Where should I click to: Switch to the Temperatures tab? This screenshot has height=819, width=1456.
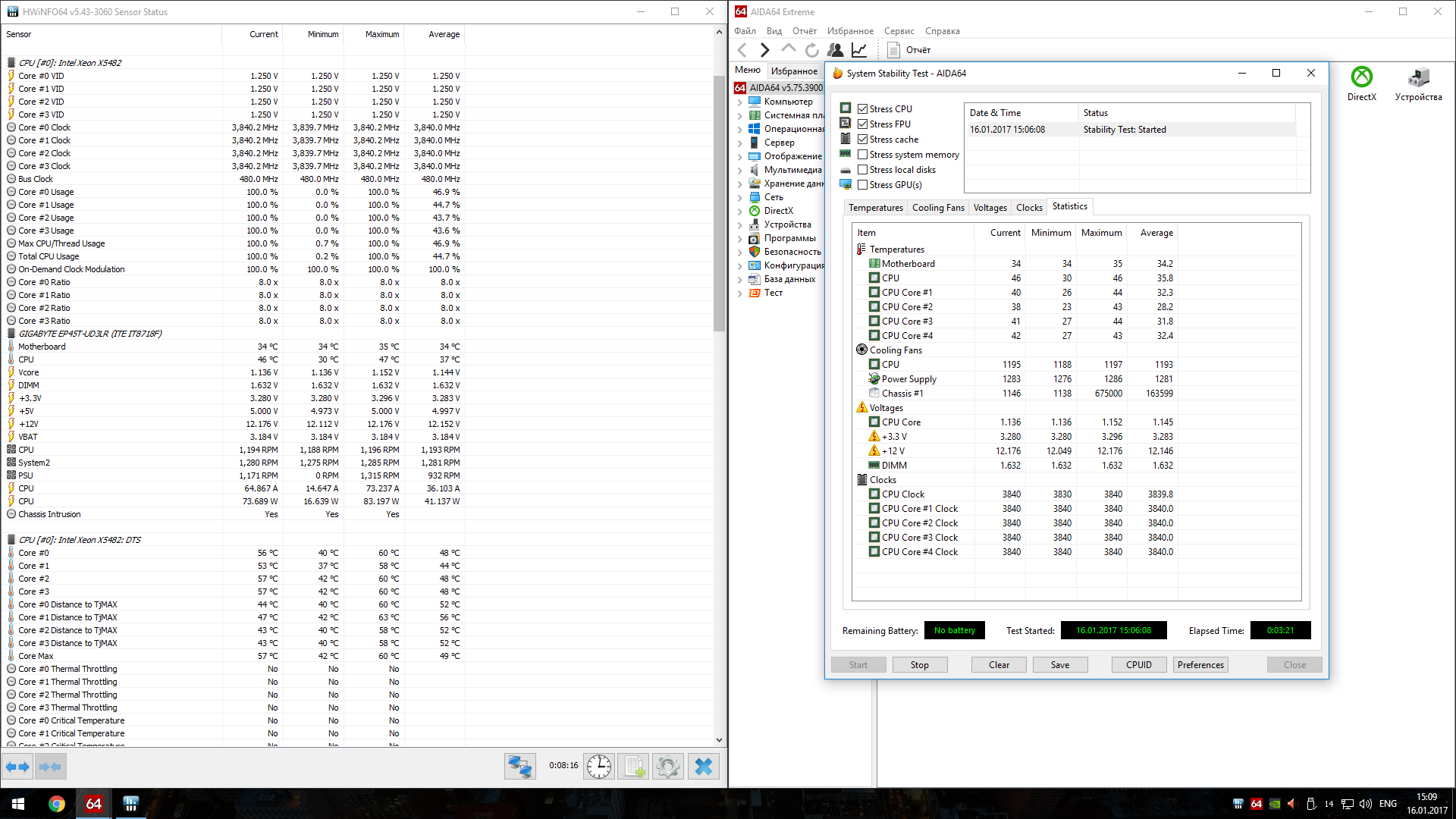875,208
